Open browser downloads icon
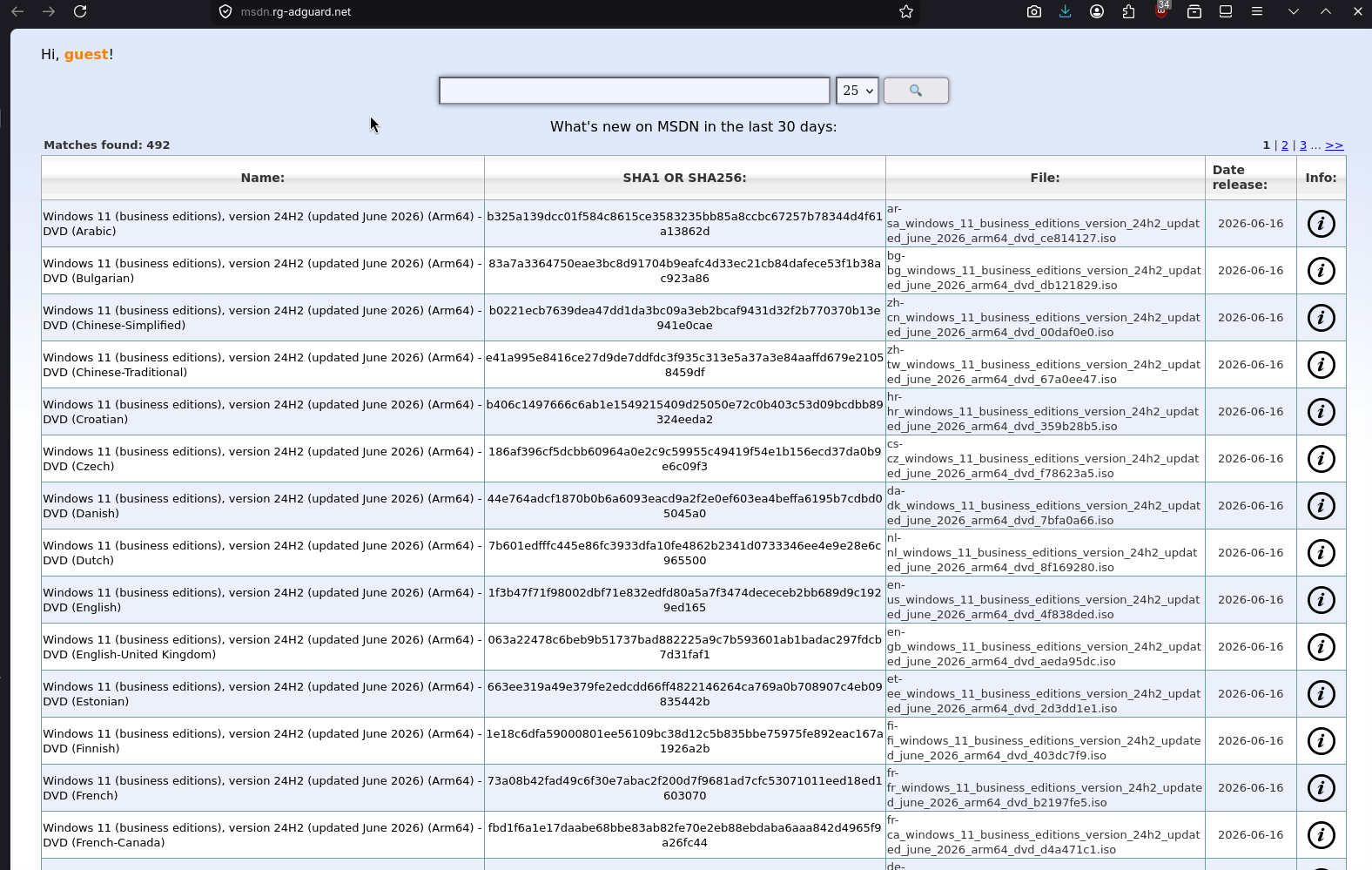 coord(1065,11)
